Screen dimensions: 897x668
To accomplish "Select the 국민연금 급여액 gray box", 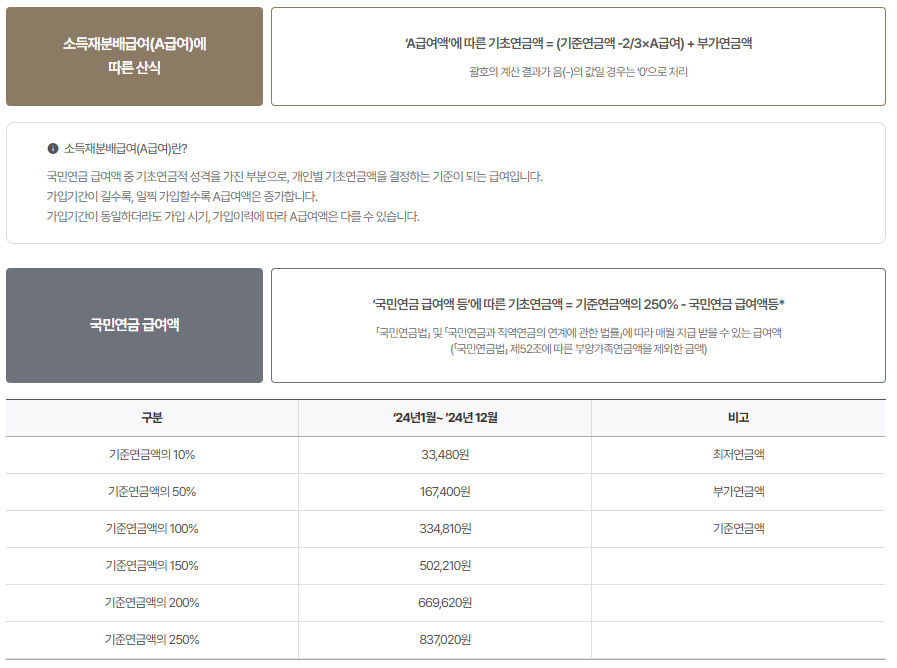I will (134, 325).
